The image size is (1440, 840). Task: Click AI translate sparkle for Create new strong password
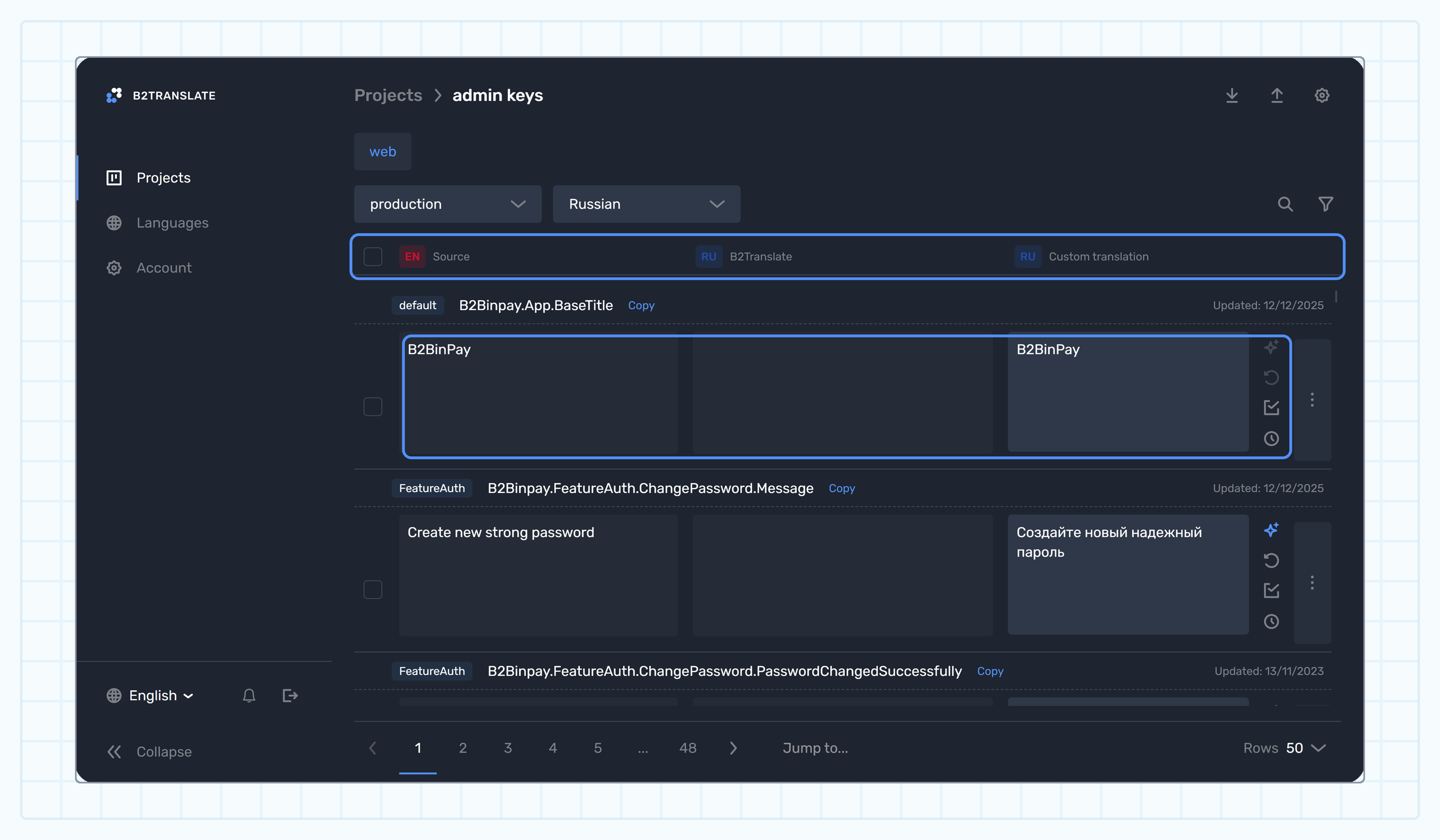click(1271, 530)
